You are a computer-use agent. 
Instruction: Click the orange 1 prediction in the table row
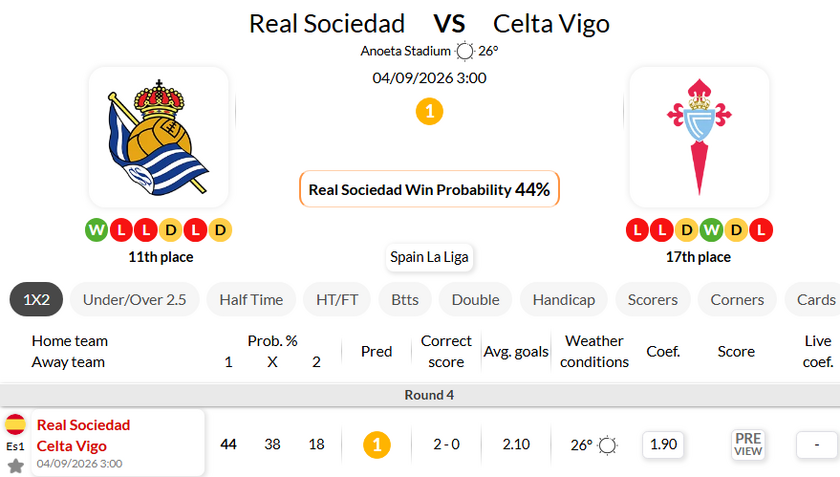(377, 445)
